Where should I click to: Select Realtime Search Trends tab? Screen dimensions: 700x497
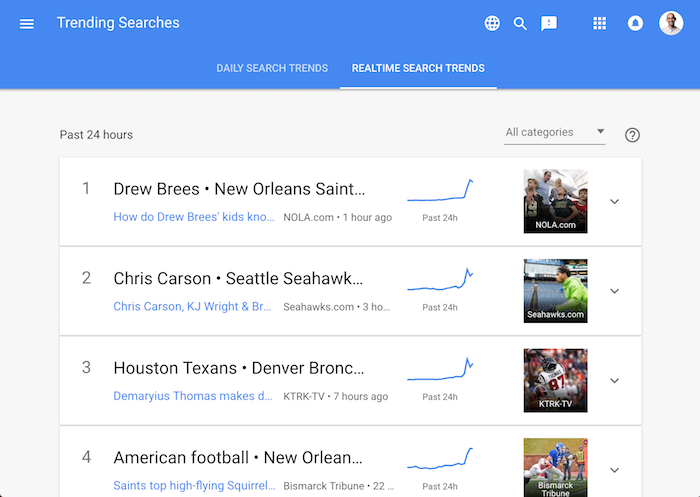point(418,68)
